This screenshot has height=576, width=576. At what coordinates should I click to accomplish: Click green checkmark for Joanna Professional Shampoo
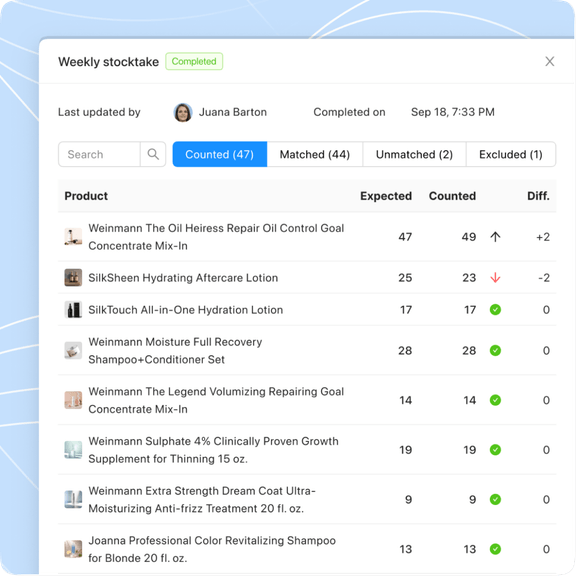point(495,549)
